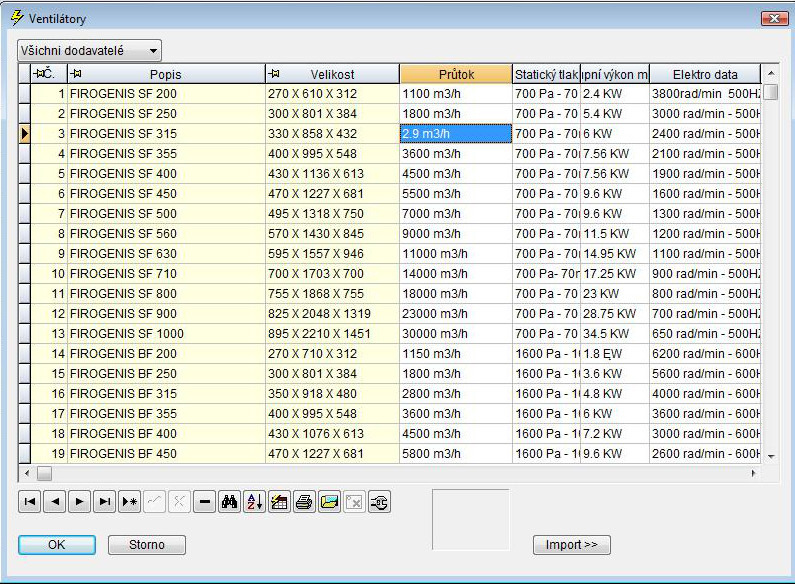Click the 825 X 2048 X 1319 size cell
The image size is (795, 584).
point(332,314)
